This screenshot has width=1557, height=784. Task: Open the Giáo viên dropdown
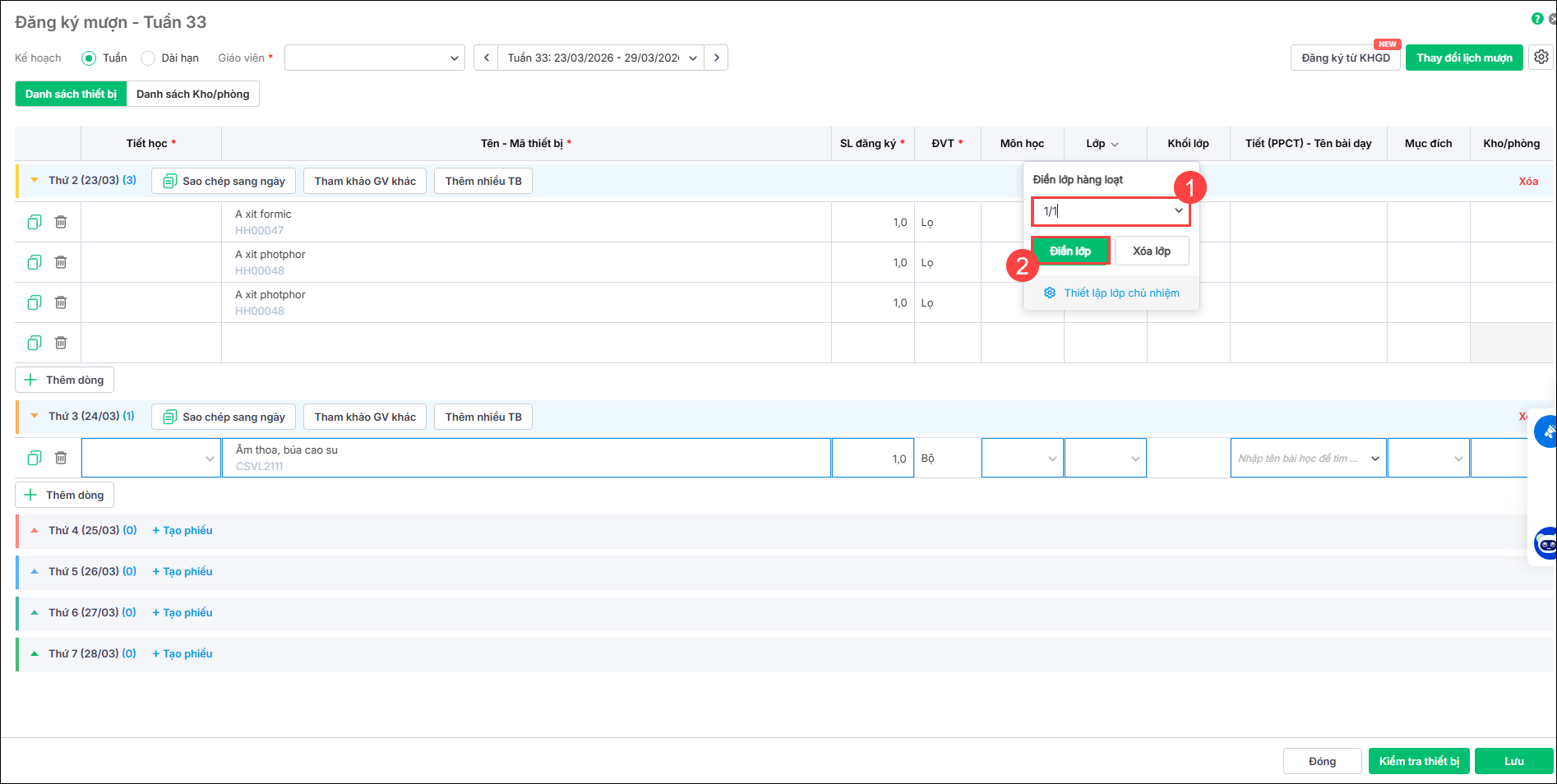click(x=374, y=58)
